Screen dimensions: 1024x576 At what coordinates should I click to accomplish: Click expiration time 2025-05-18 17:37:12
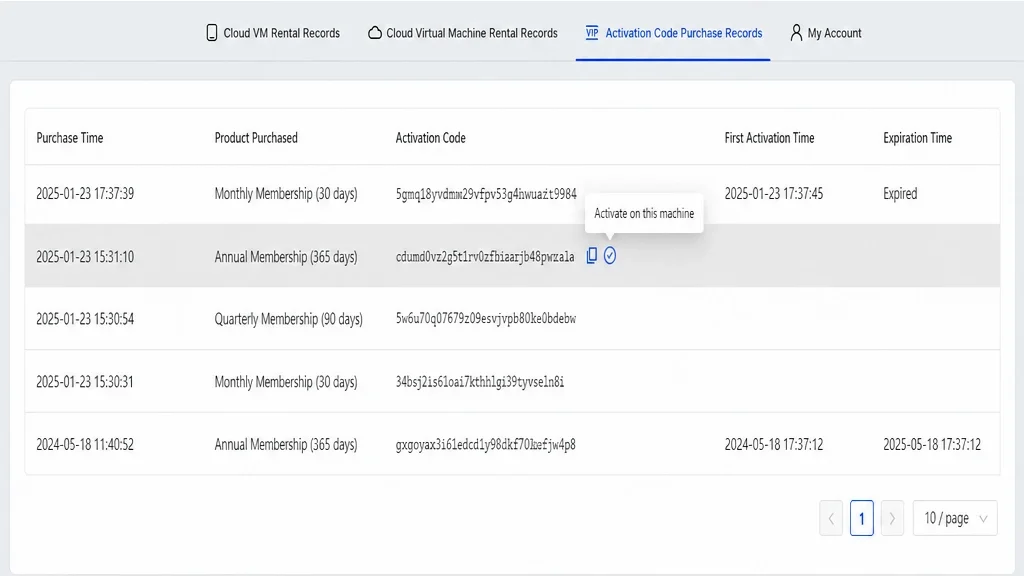[932, 445]
